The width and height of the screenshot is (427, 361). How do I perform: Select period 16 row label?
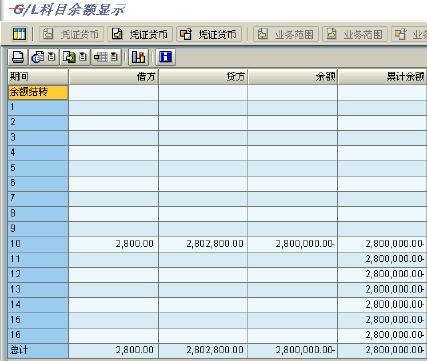[38, 335]
